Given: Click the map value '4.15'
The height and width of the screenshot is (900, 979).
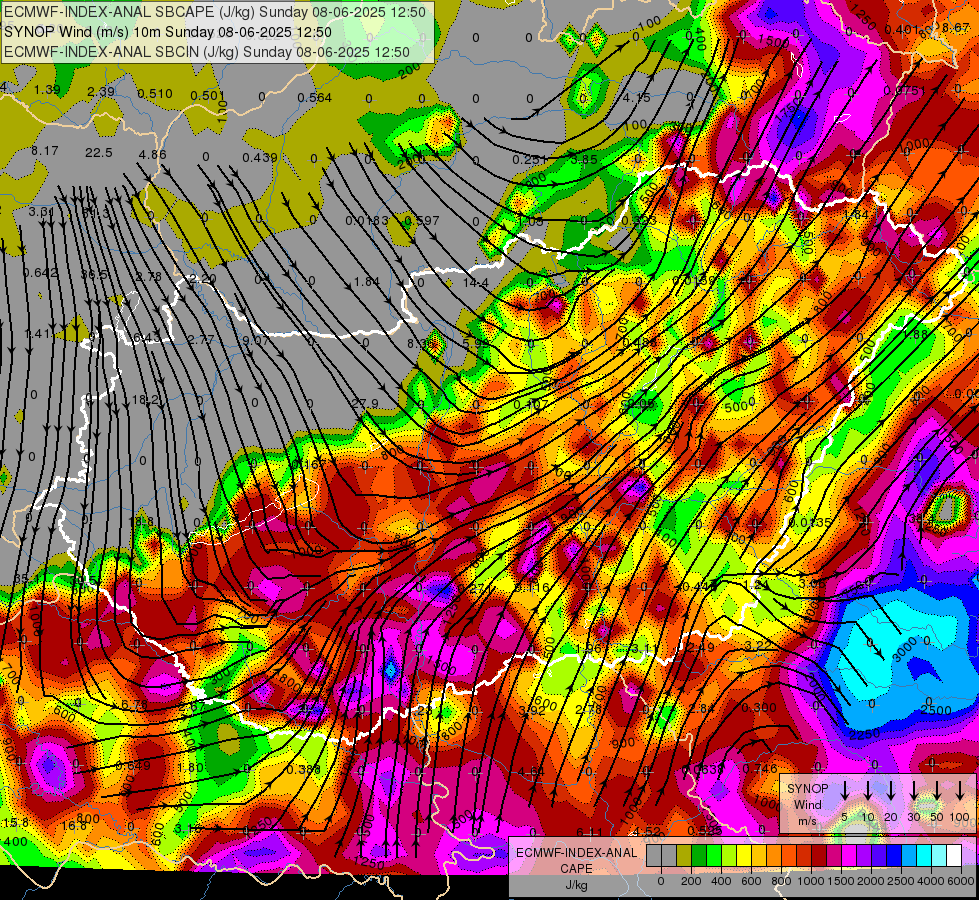Looking at the screenshot, I should click(637, 97).
